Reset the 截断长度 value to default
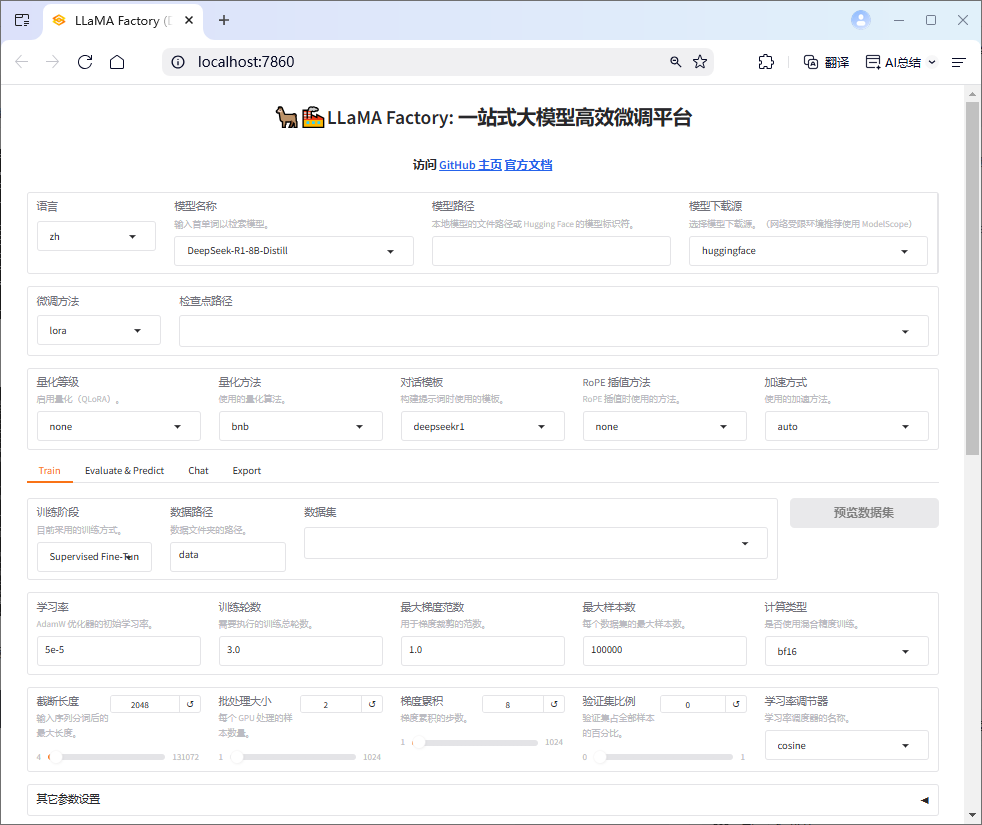 click(190, 704)
